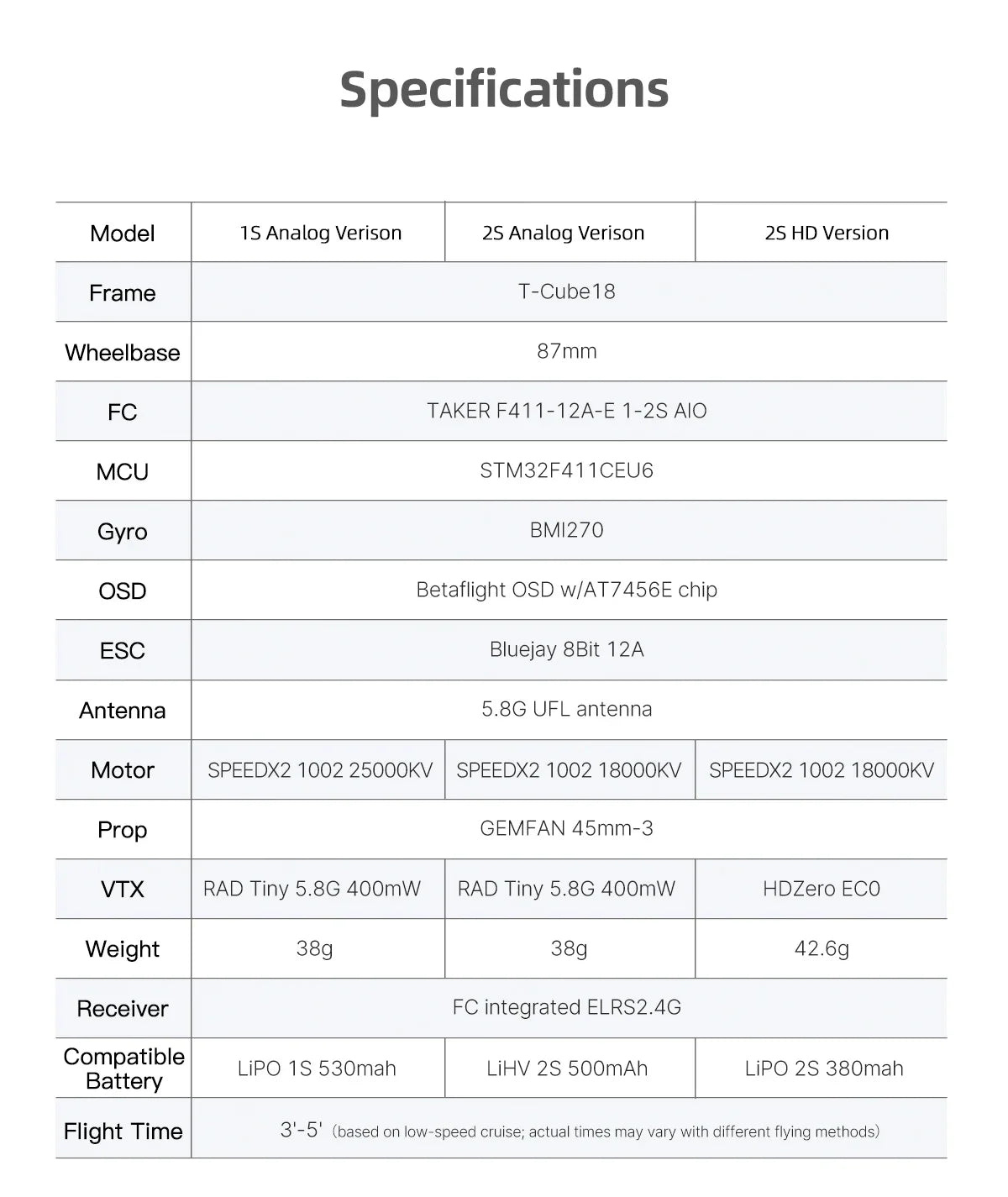This screenshot has height=1197, width=1008.
Task: Click the Bluejay 8Bit 12A cell
Action: pyautogui.click(x=567, y=649)
